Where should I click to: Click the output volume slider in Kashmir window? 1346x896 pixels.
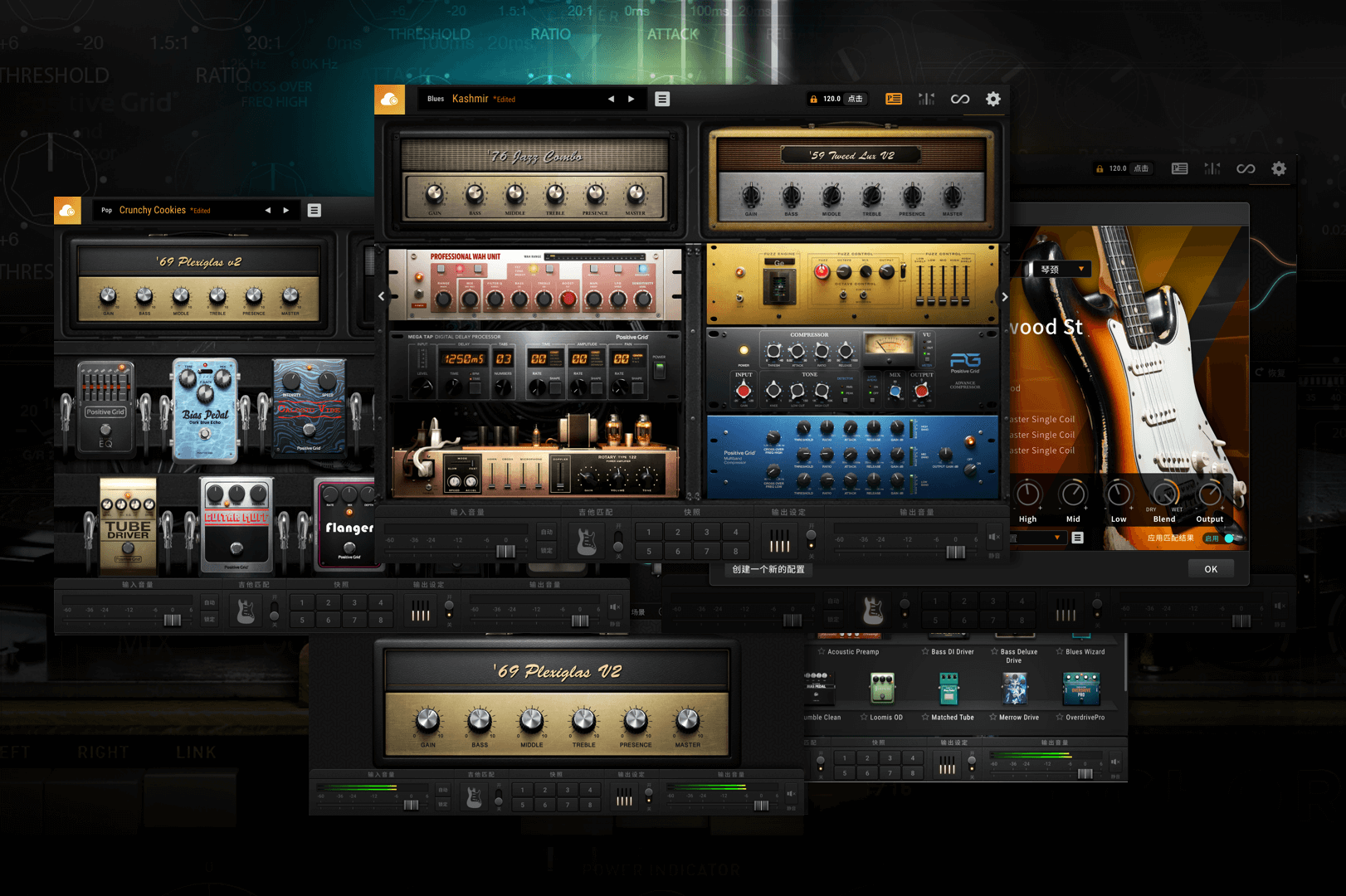pyautogui.click(x=955, y=551)
